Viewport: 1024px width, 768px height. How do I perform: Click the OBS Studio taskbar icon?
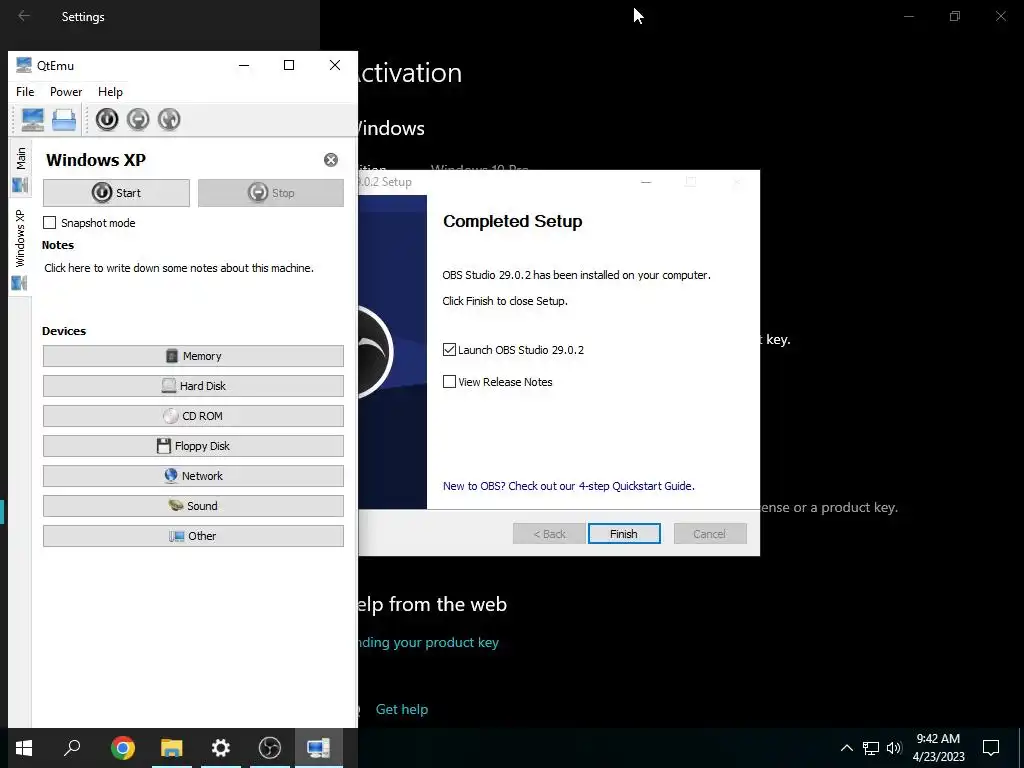point(270,748)
